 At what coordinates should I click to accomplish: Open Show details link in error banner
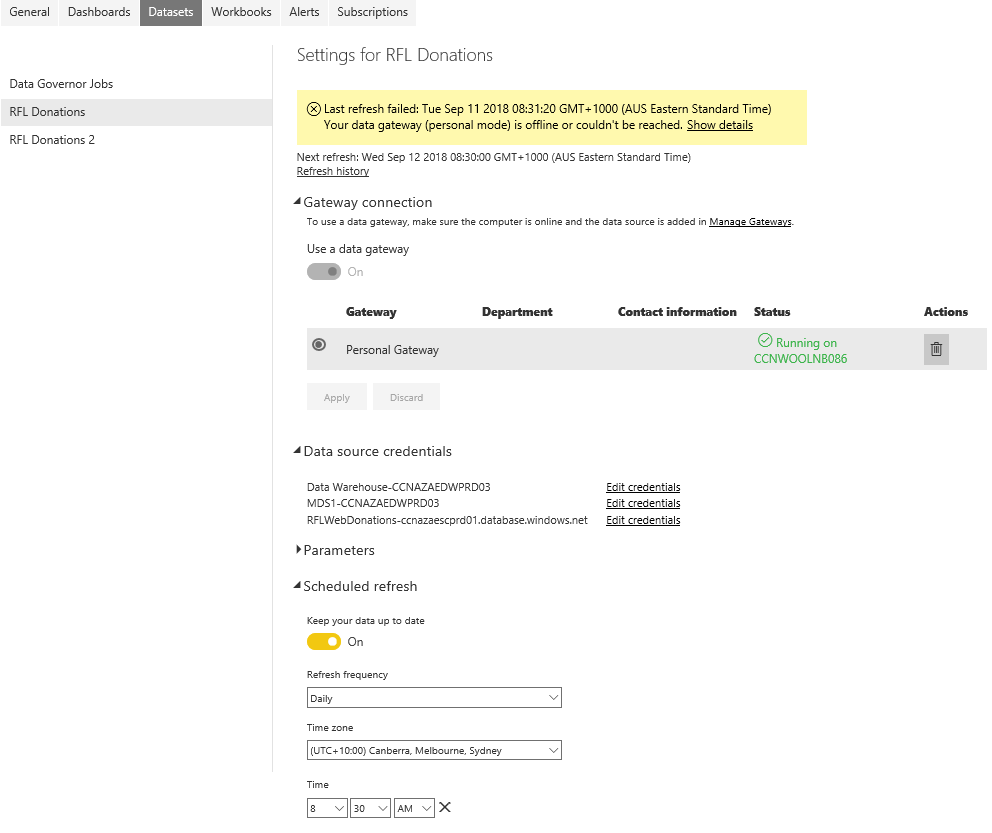point(720,125)
